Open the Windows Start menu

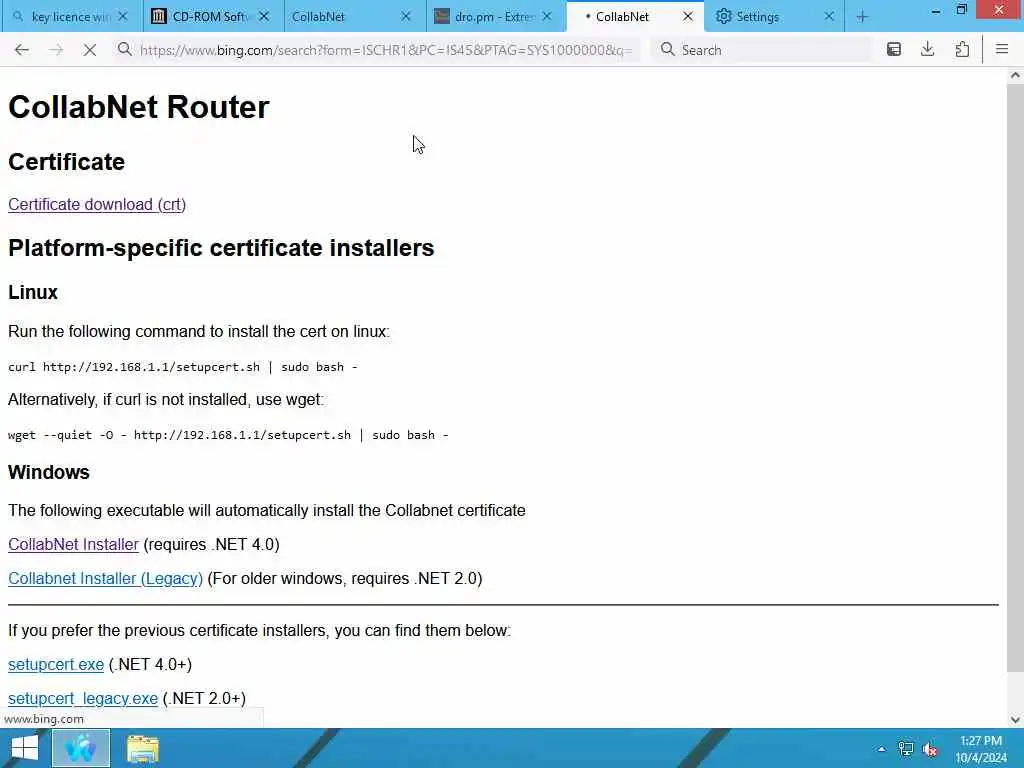[x=24, y=748]
